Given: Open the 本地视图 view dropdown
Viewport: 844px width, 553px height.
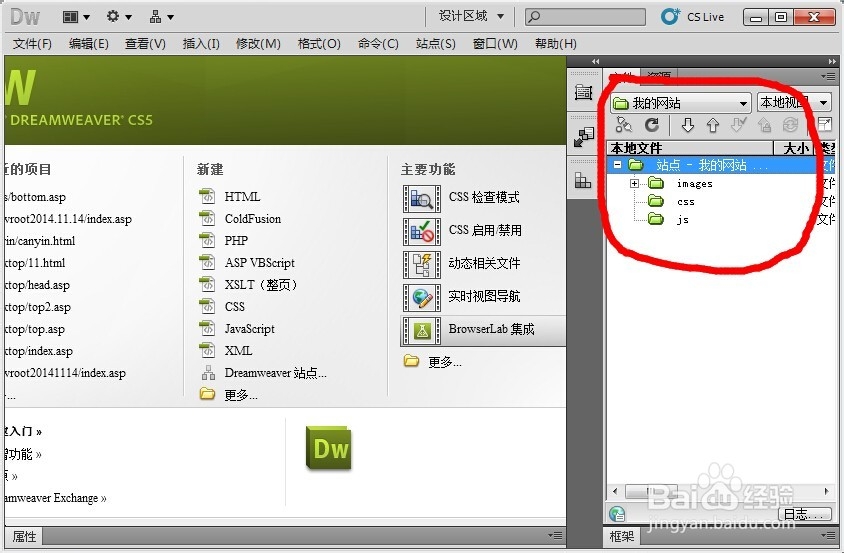Looking at the screenshot, I should click(x=794, y=102).
